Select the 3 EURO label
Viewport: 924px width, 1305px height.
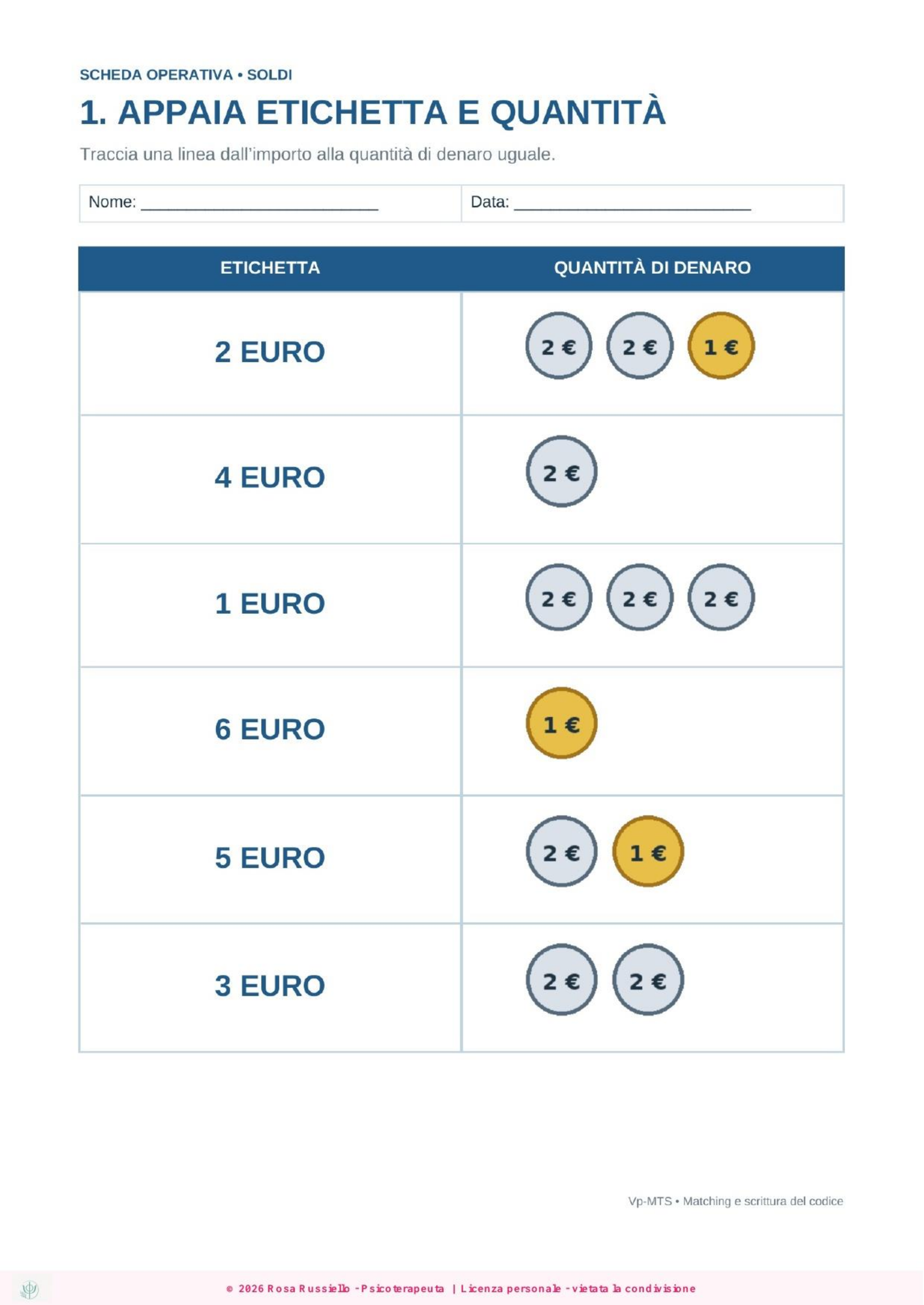(269, 985)
